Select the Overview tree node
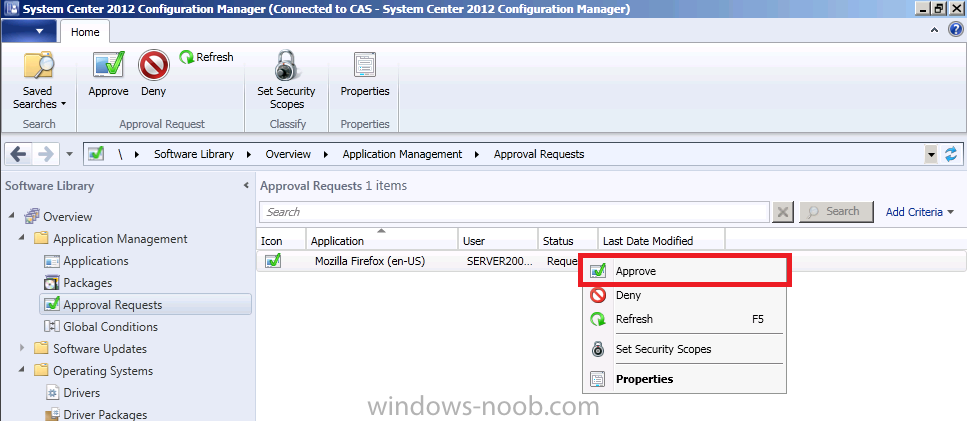 (58, 216)
